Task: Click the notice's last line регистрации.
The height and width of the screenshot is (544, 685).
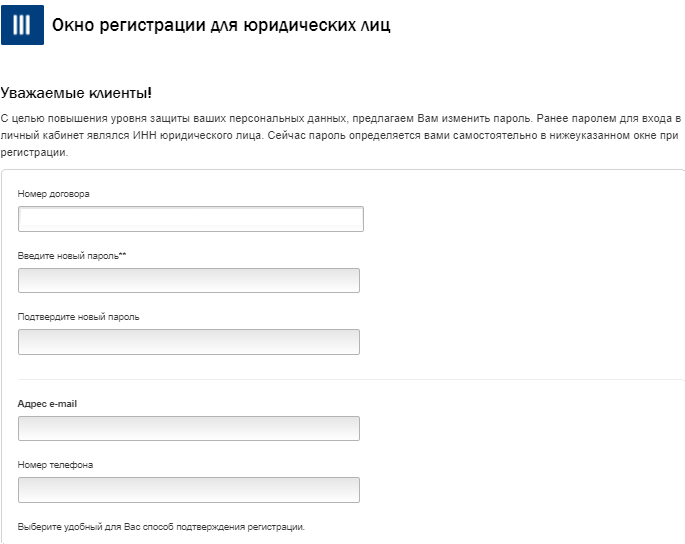Action: [x=34, y=153]
